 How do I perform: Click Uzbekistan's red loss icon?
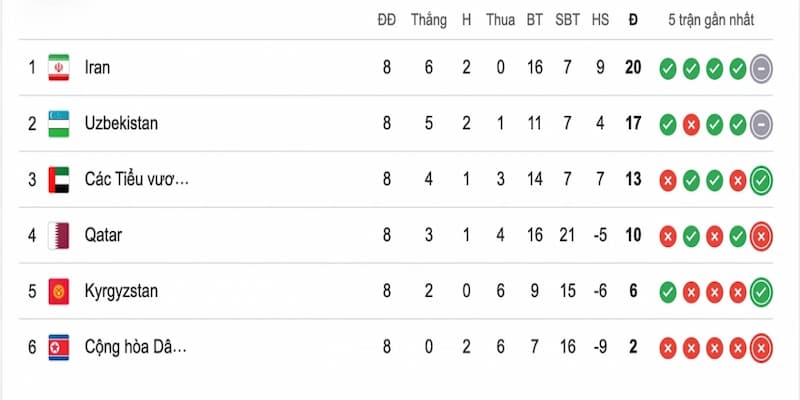691,124
